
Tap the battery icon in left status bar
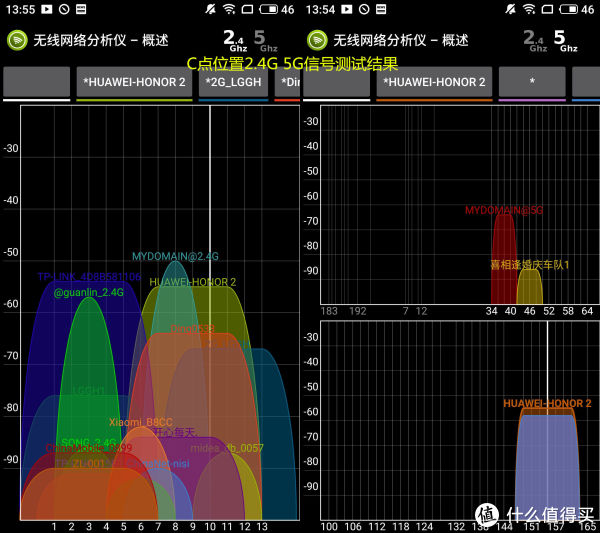[x=269, y=9]
